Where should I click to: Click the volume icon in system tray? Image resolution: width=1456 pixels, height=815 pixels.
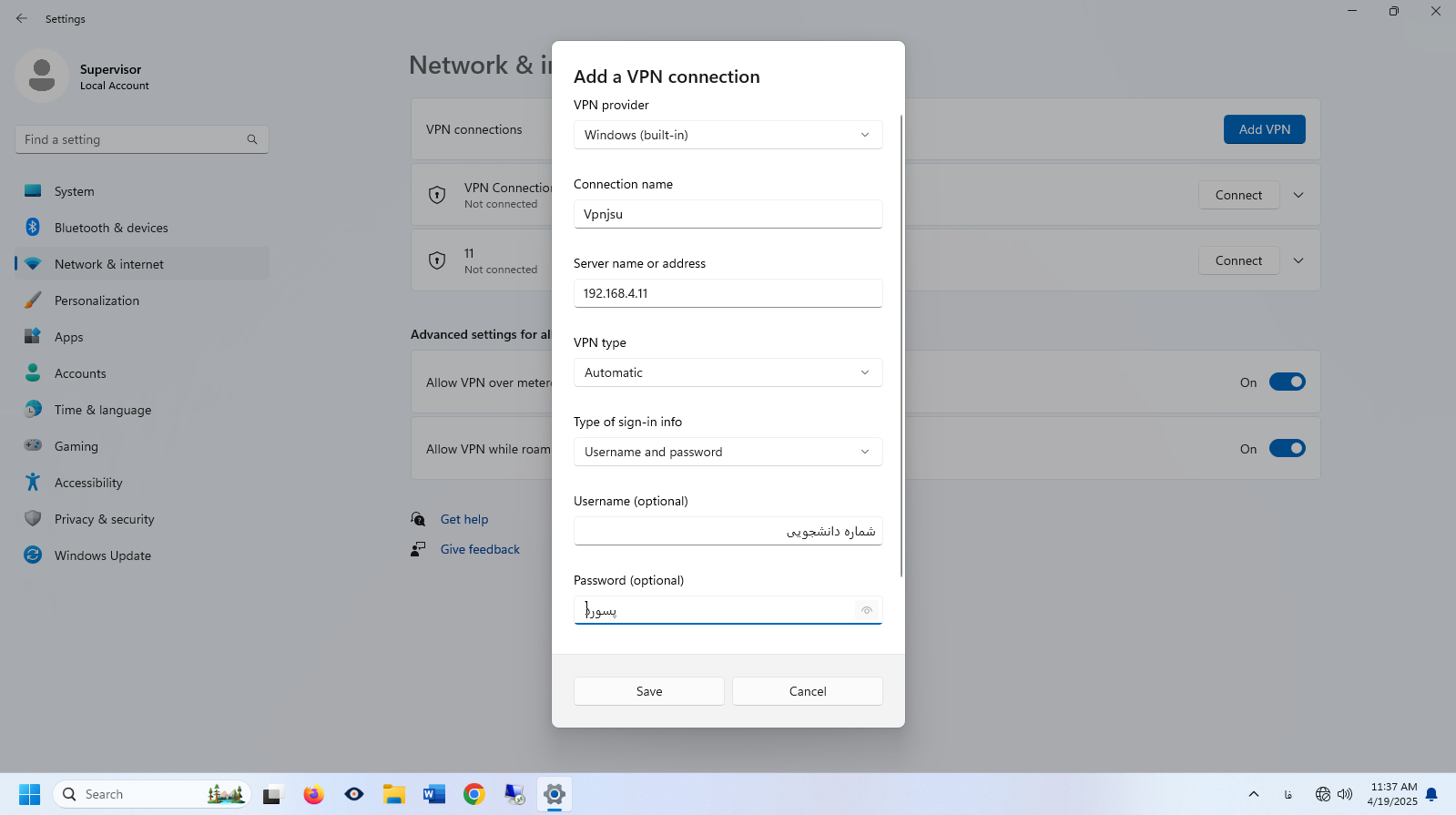(x=1345, y=794)
